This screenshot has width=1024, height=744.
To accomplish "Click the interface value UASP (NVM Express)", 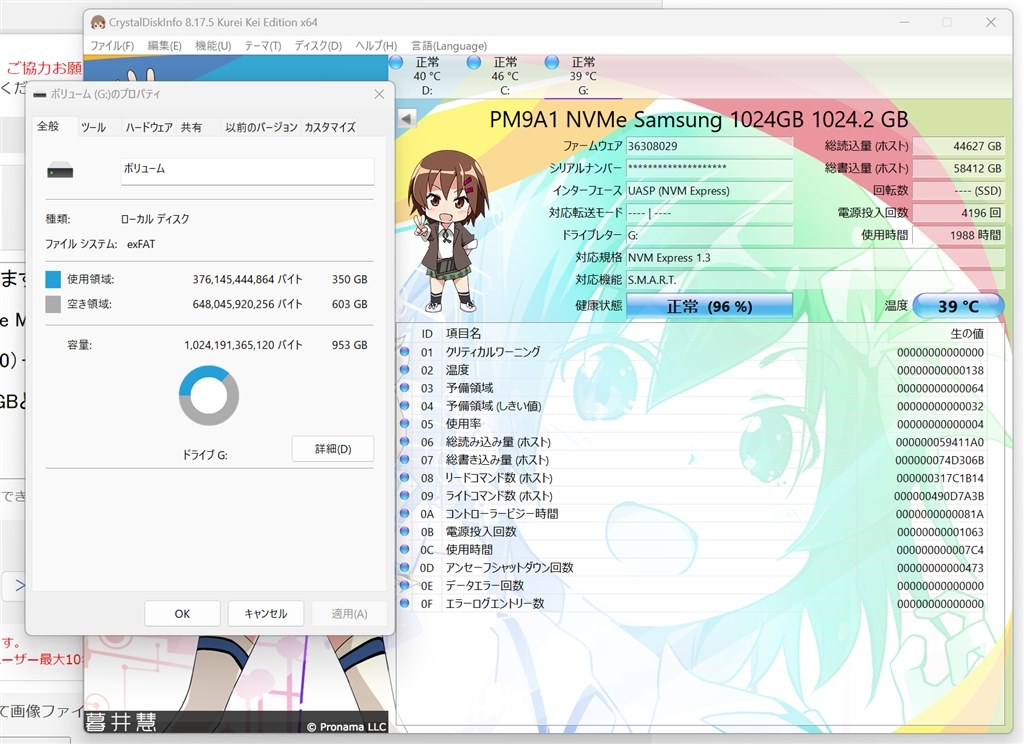I will point(709,191).
